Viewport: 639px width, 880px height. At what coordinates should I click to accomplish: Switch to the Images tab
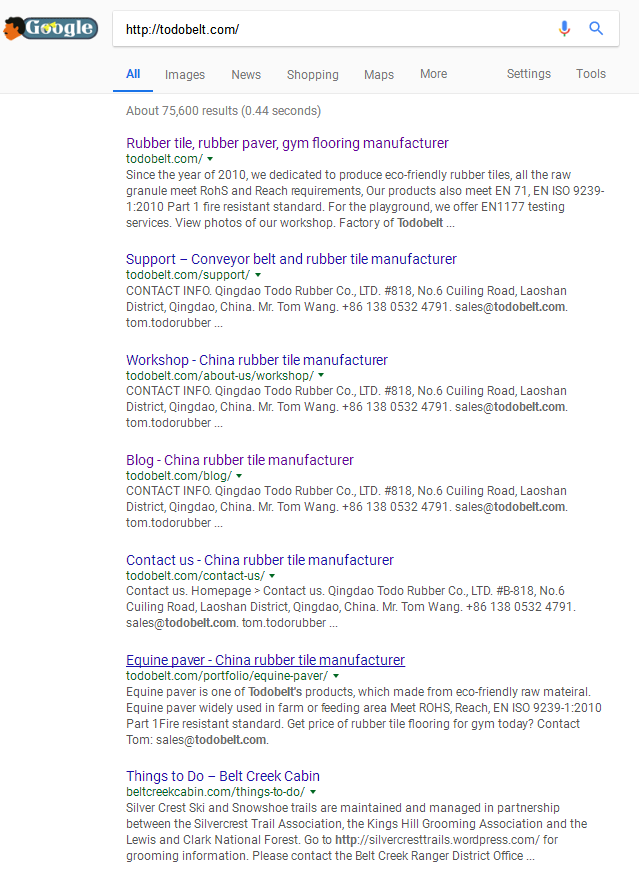coord(185,75)
